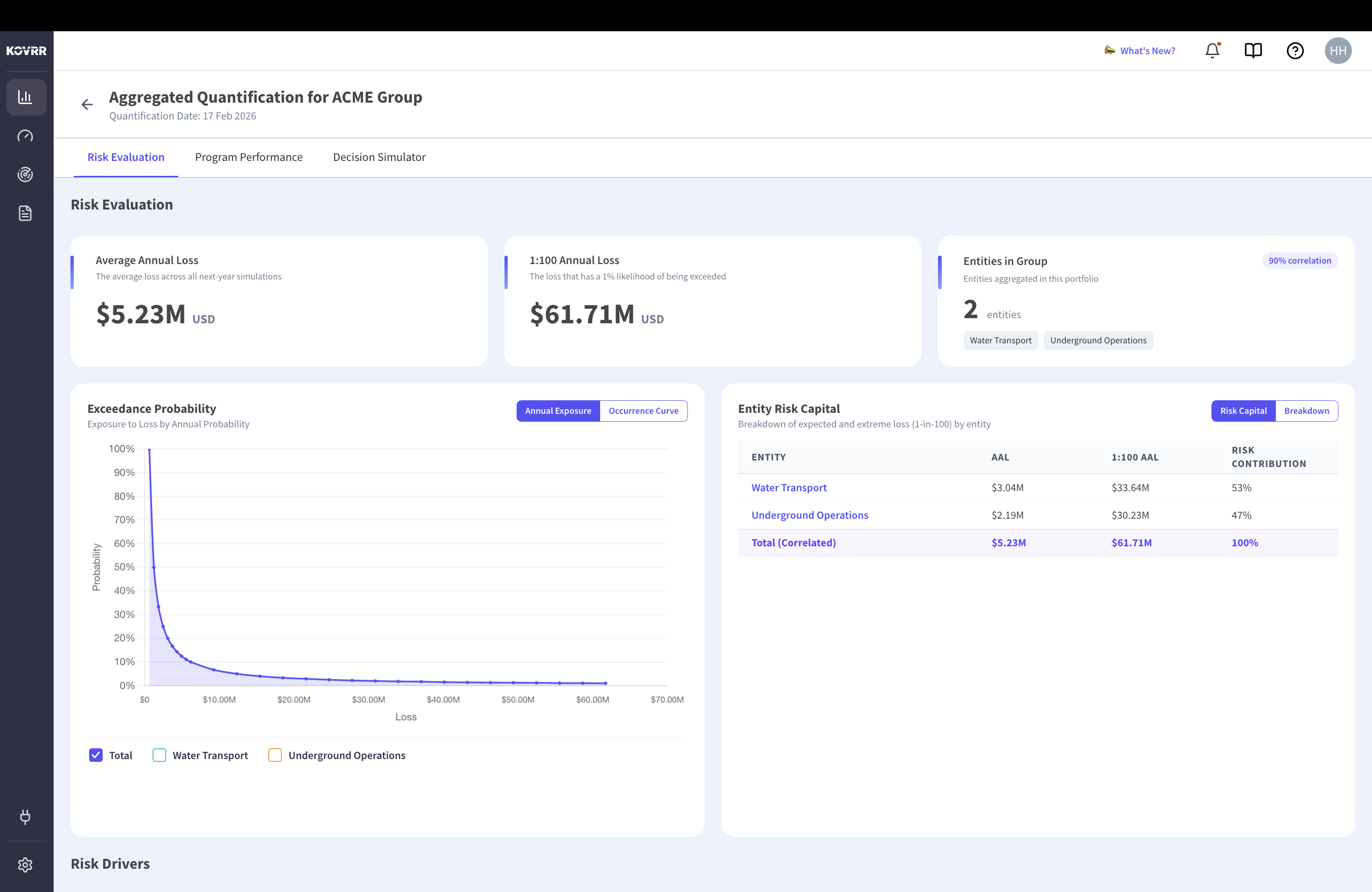
Task: Click the $30.23M cell for Underground Operations
Action: pyautogui.click(x=1130, y=515)
